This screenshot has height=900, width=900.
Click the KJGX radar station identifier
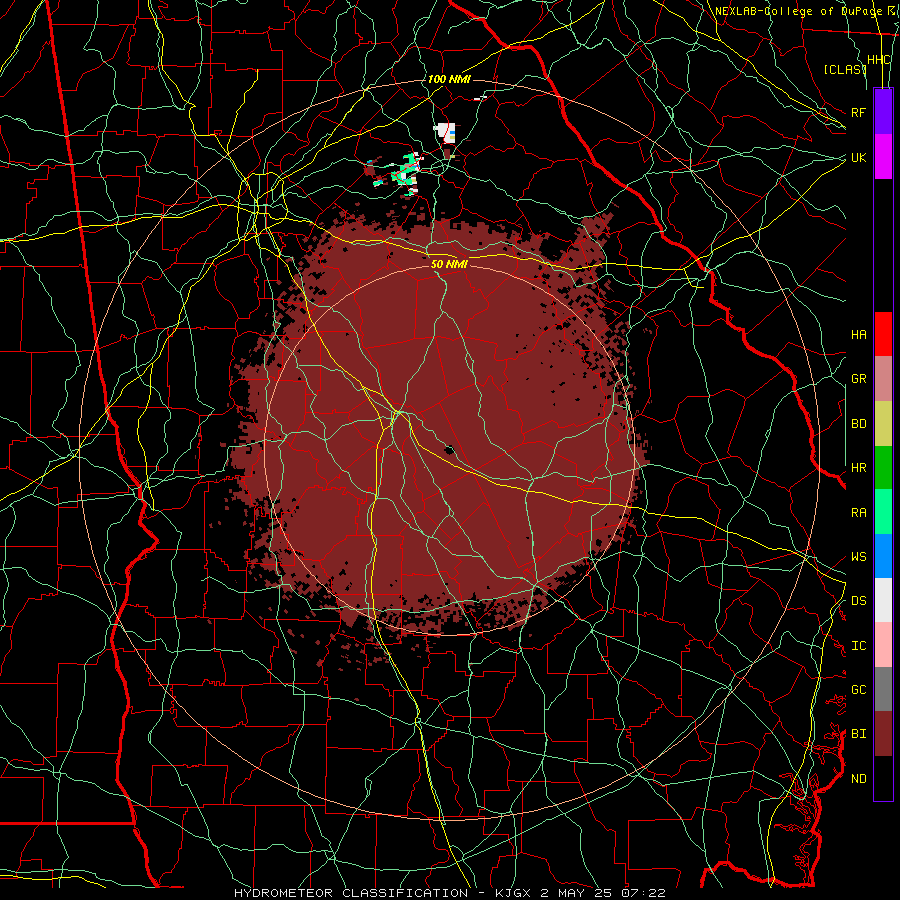514,893
